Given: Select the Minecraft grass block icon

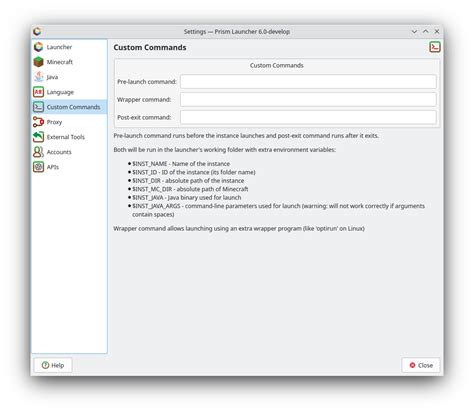Looking at the screenshot, I should pyautogui.click(x=38, y=62).
